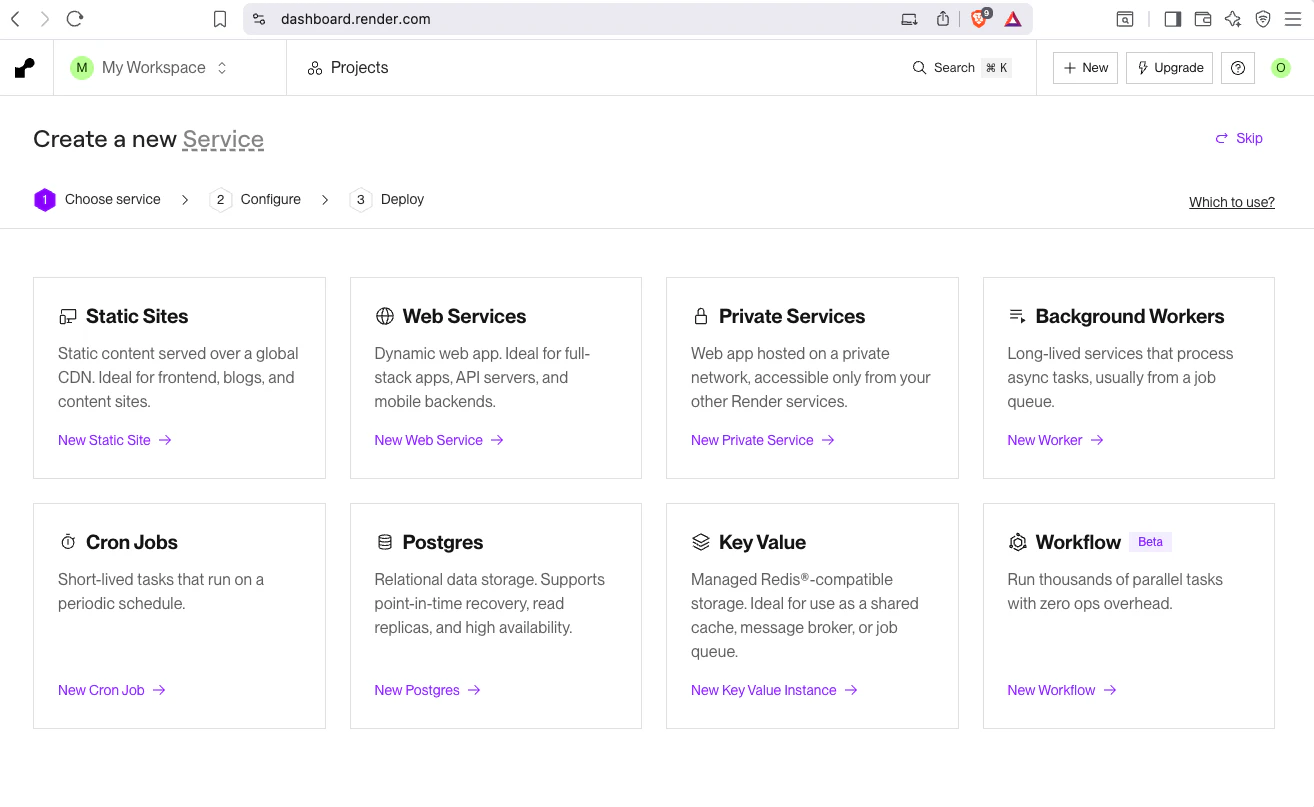Click the screen cast icon in address bar
The width and height of the screenshot is (1314, 807).
pyautogui.click(x=909, y=19)
